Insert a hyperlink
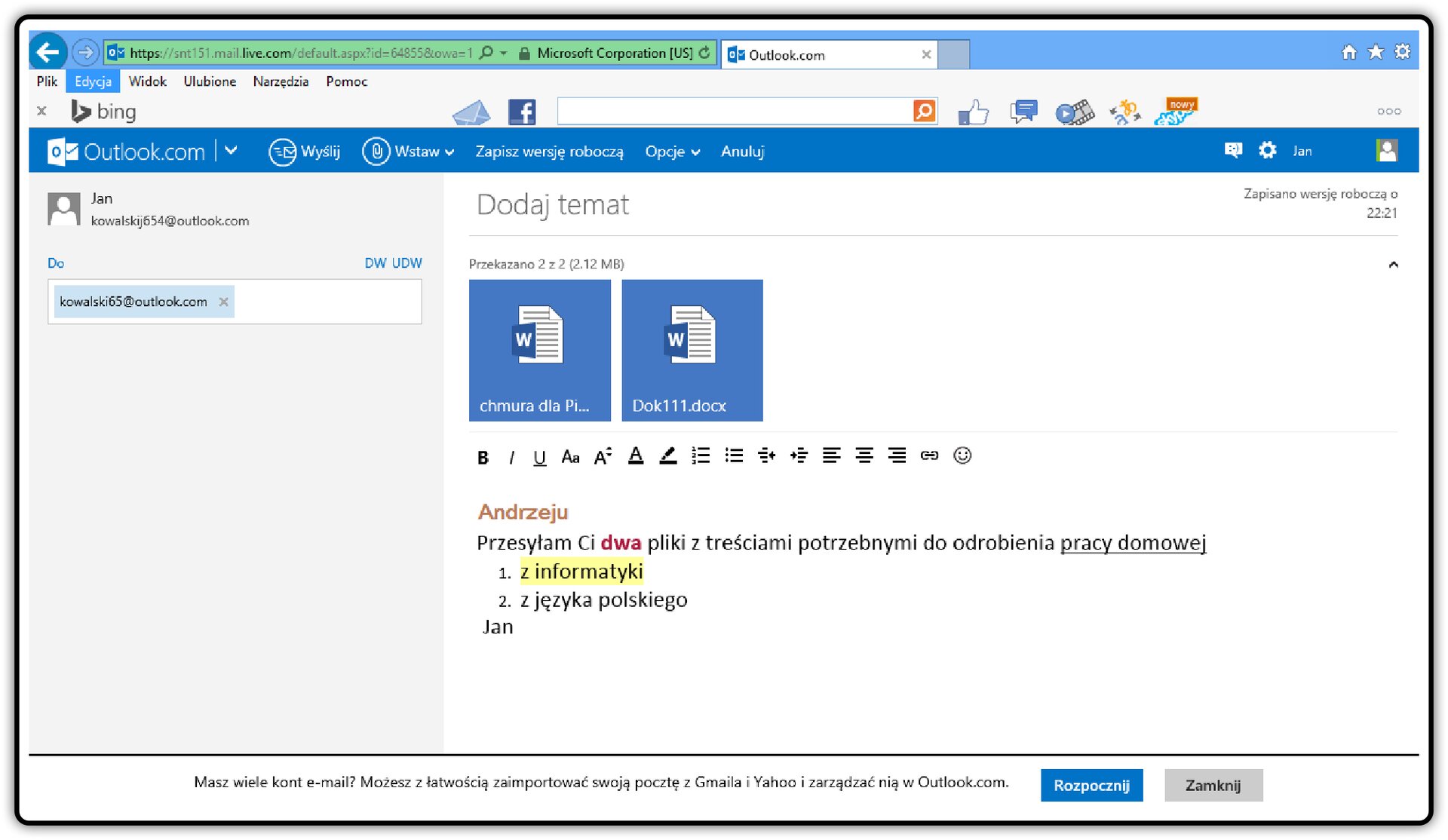1448x840 pixels. click(929, 455)
